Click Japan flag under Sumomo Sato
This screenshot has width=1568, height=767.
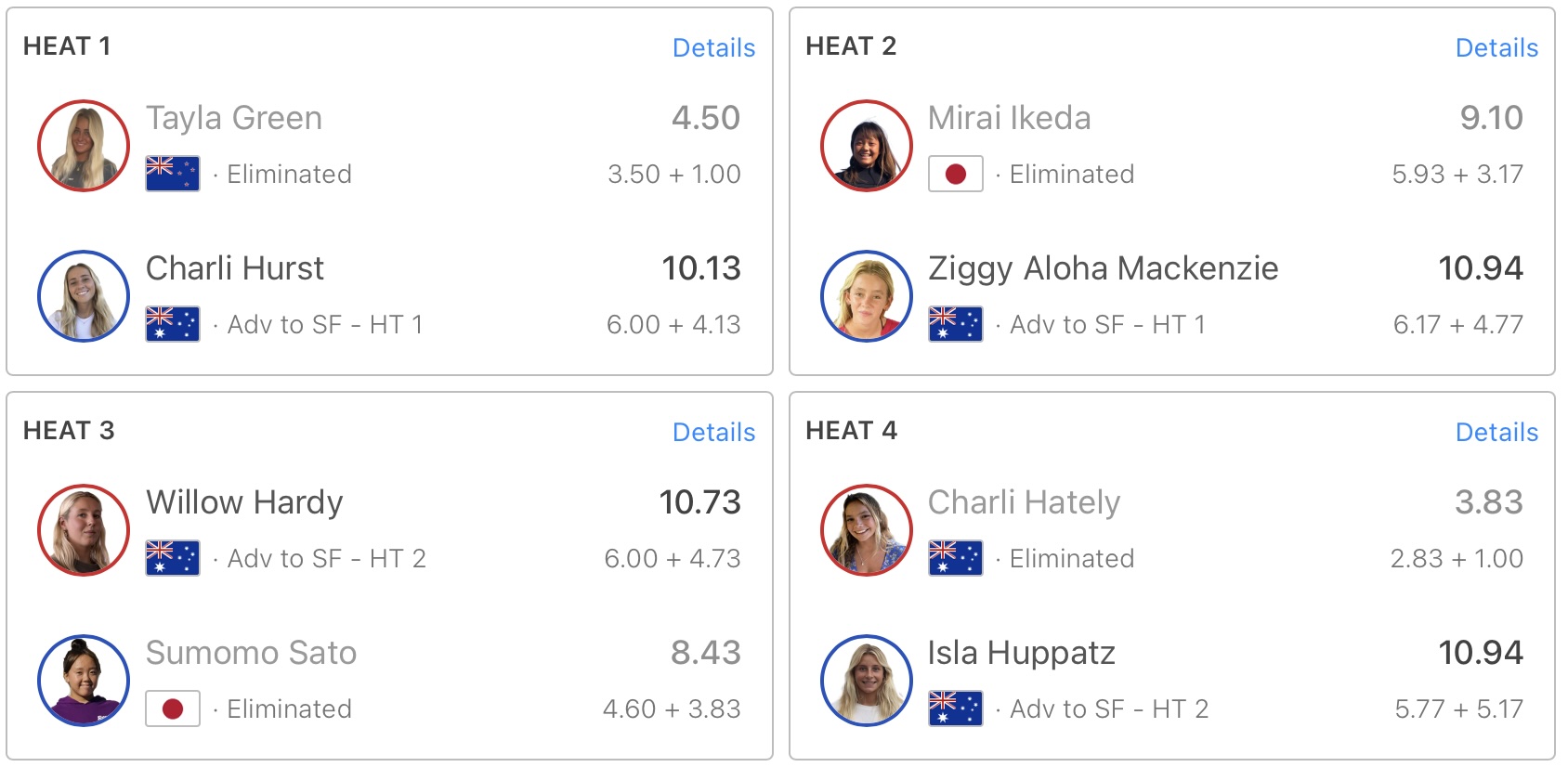click(173, 709)
